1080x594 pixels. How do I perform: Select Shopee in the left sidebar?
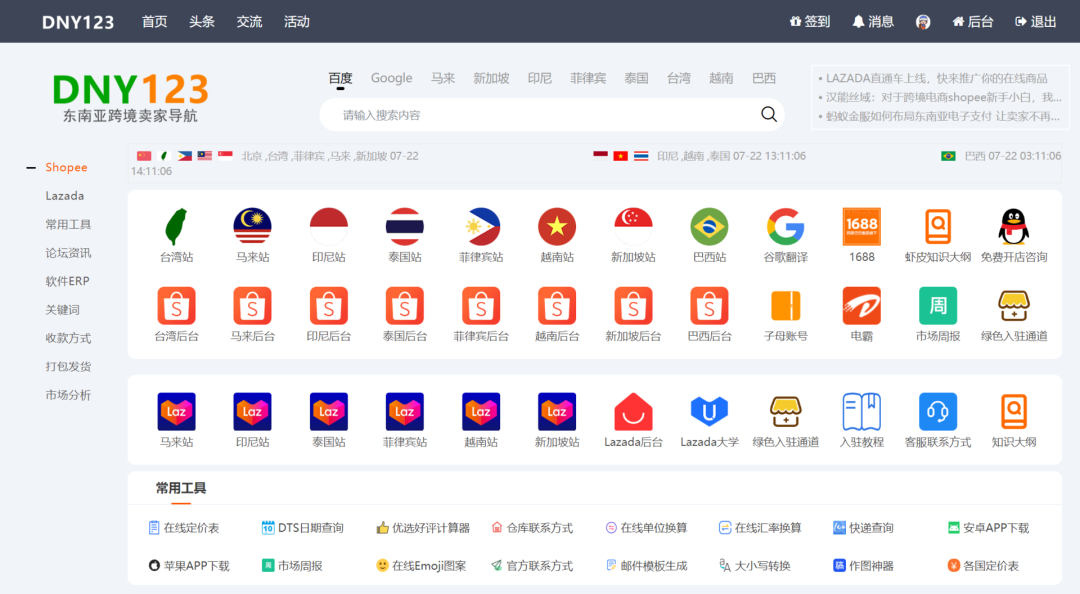(66, 167)
